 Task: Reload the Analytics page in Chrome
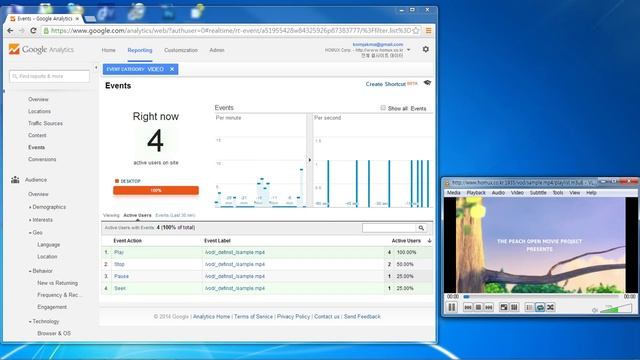tap(33, 31)
